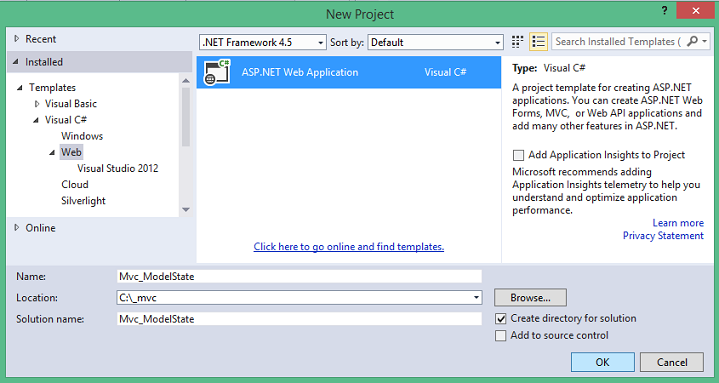Viewport: 719px width, 383px height.
Task: Collapse the Web tree node
Action: 52,153
